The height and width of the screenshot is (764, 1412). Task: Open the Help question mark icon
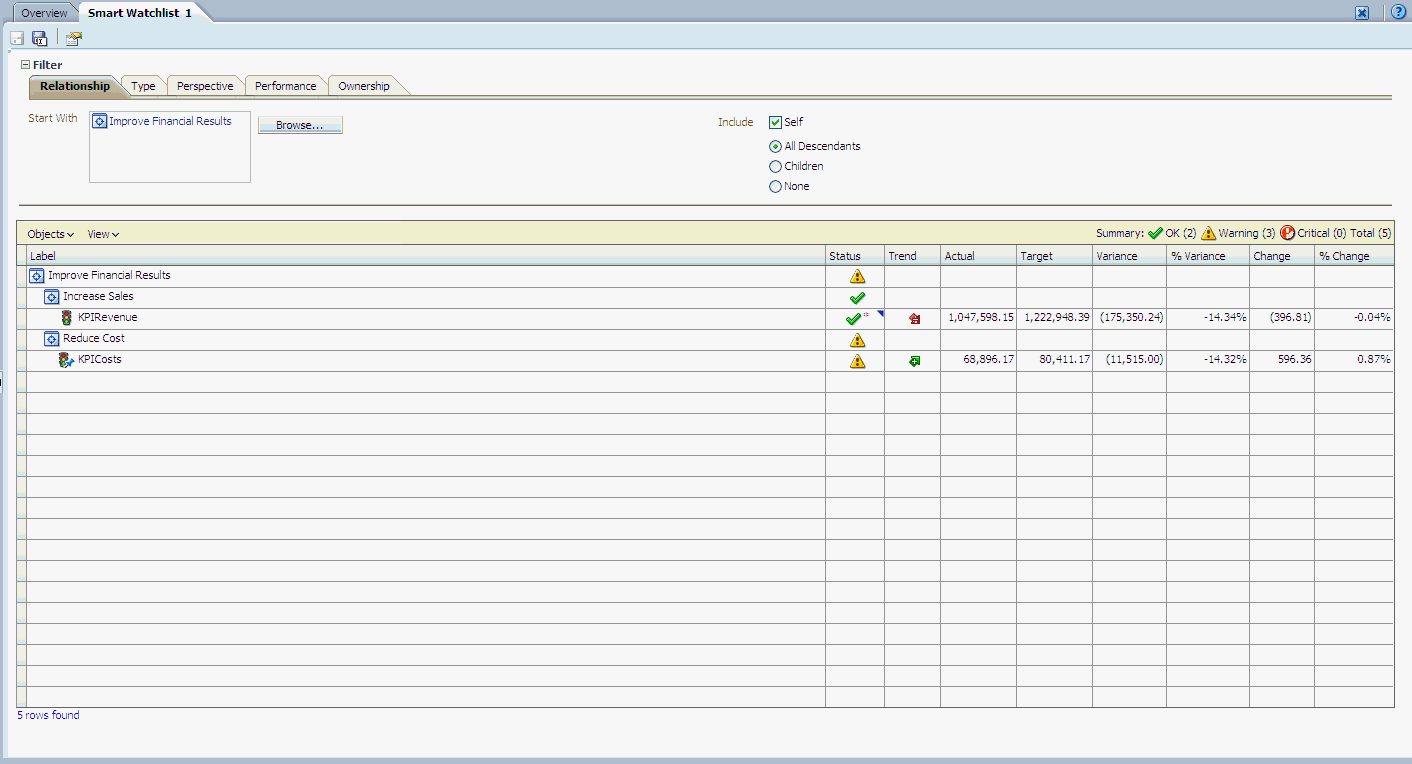tap(1398, 12)
